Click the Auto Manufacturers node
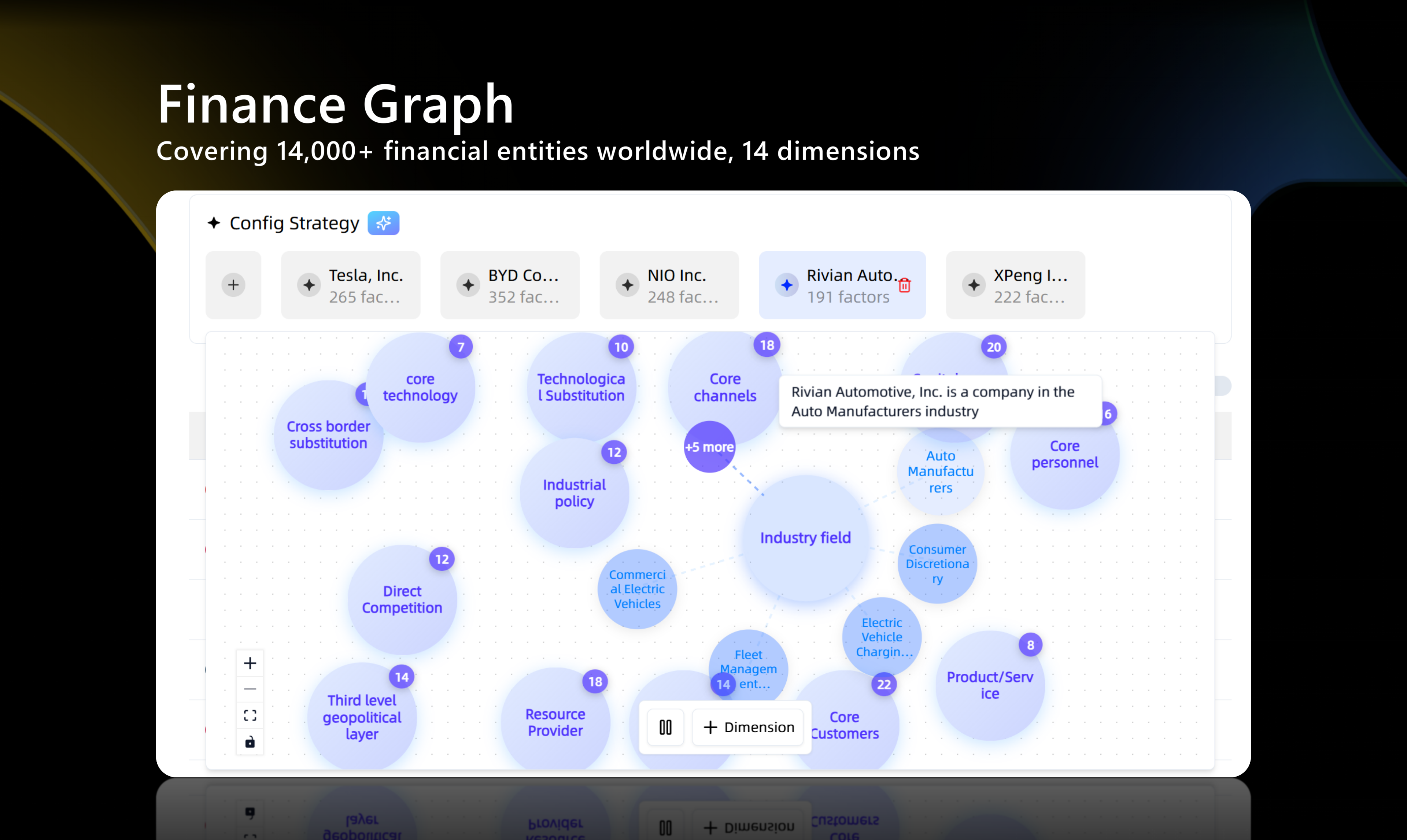 click(x=940, y=471)
